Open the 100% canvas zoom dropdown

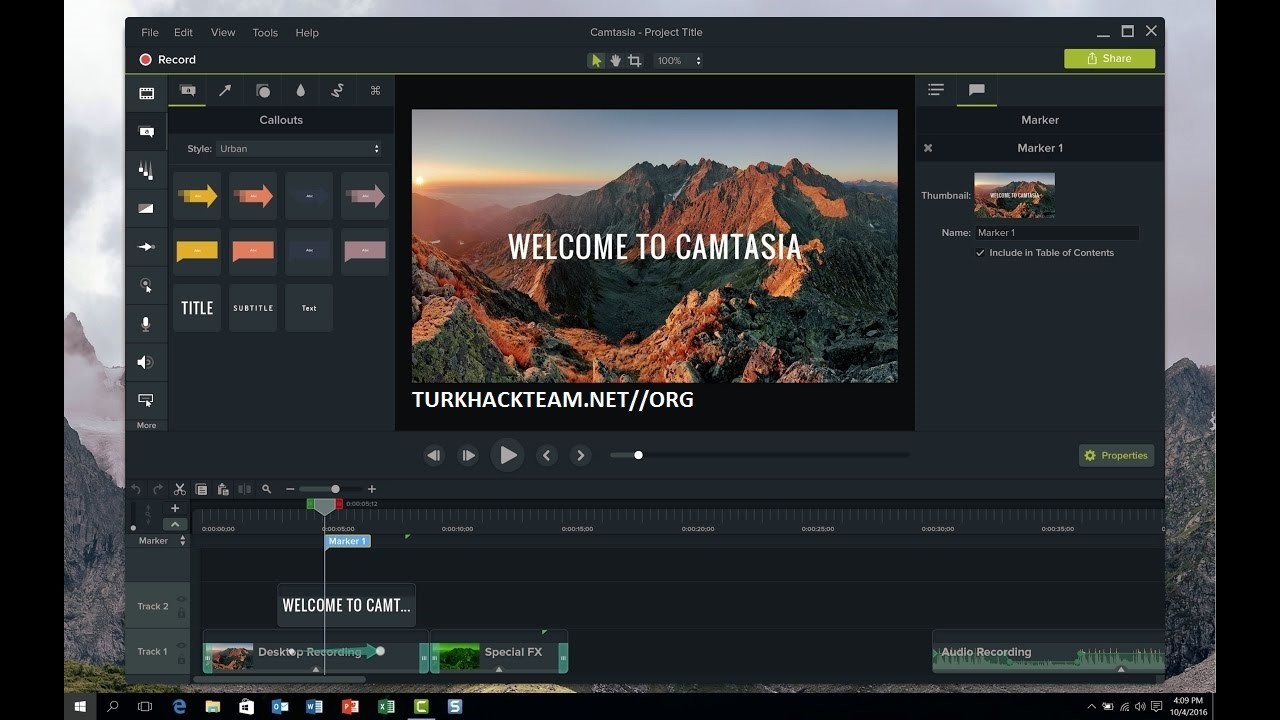pos(679,60)
